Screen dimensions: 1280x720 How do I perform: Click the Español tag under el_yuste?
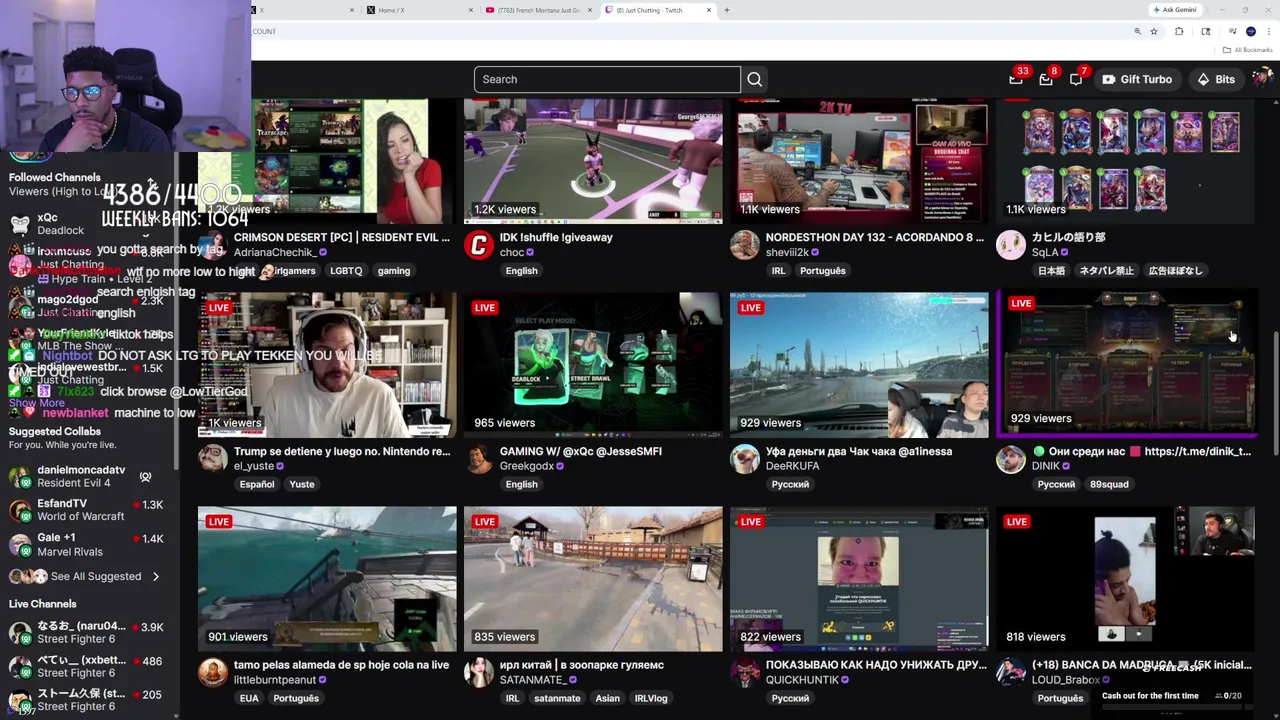point(257,484)
